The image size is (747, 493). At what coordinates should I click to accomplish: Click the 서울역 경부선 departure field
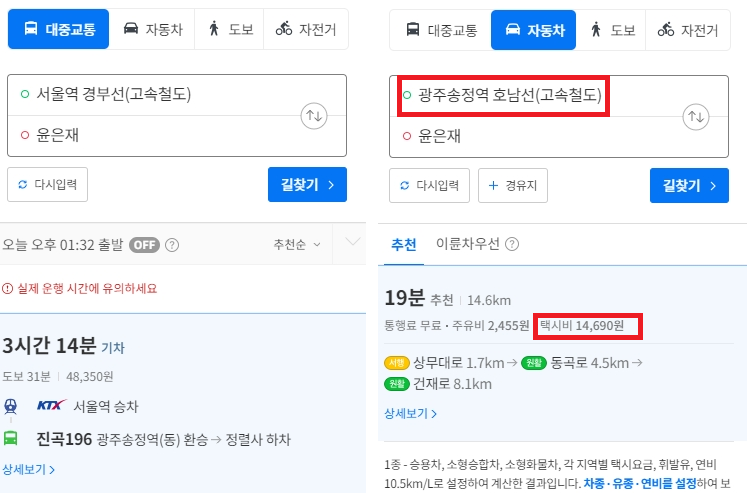click(150, 95)
